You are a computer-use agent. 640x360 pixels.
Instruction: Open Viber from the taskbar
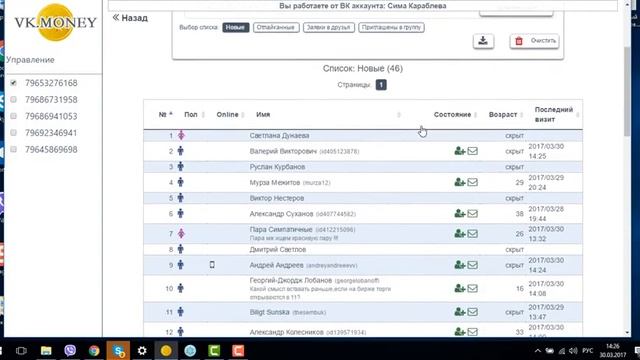pyautogui.click(x=70, y=350)
